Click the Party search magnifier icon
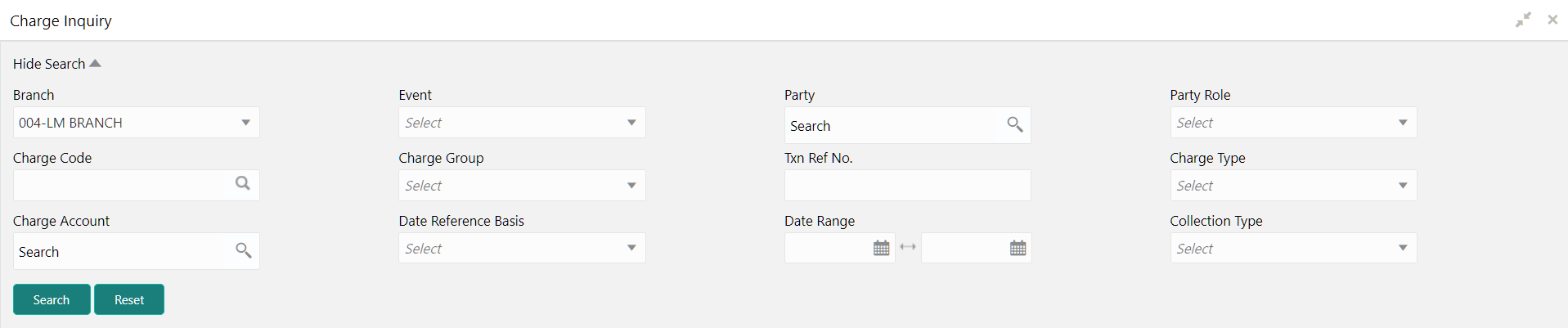 point(1014,124)
